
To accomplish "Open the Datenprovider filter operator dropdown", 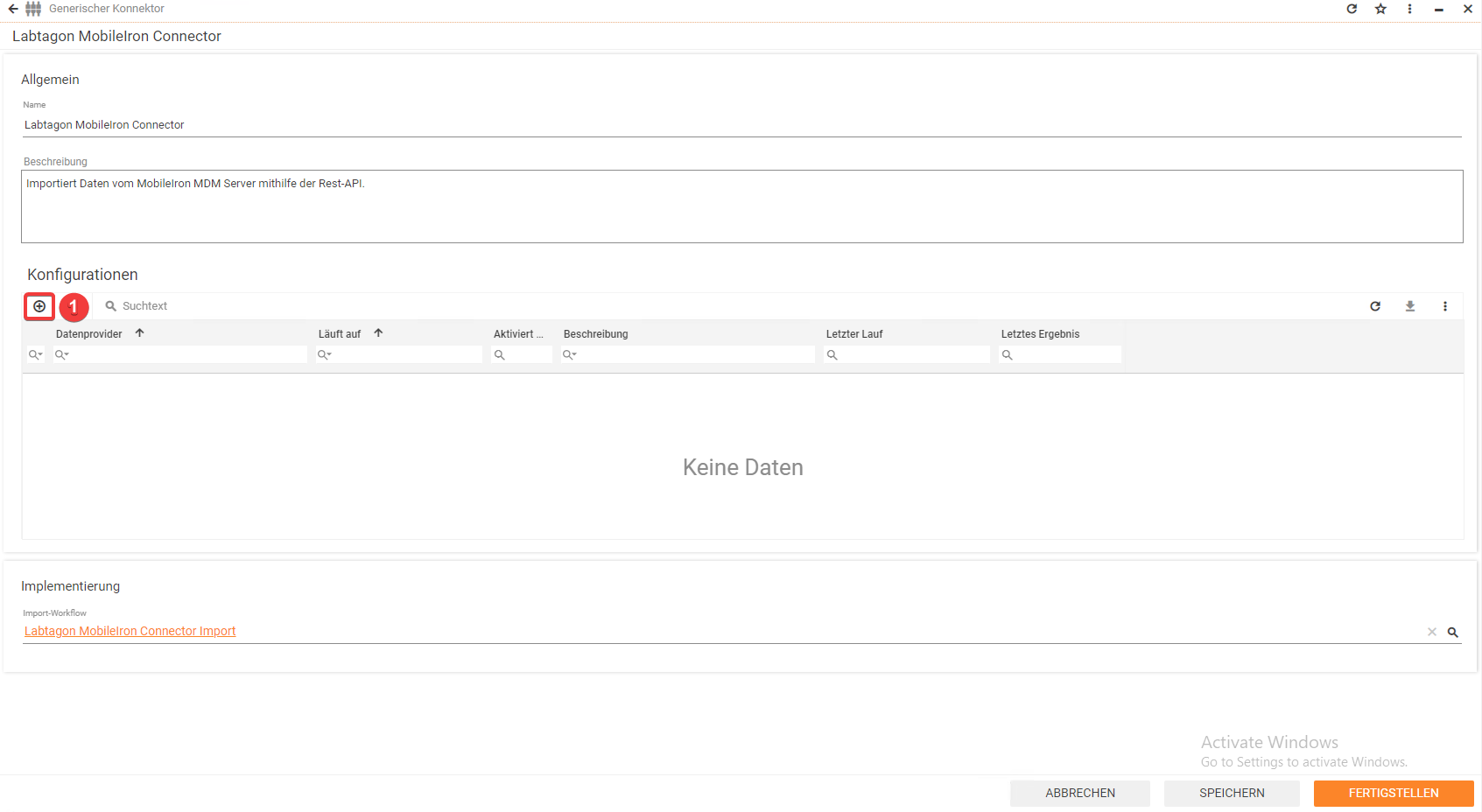I will [x=61, y=354].
